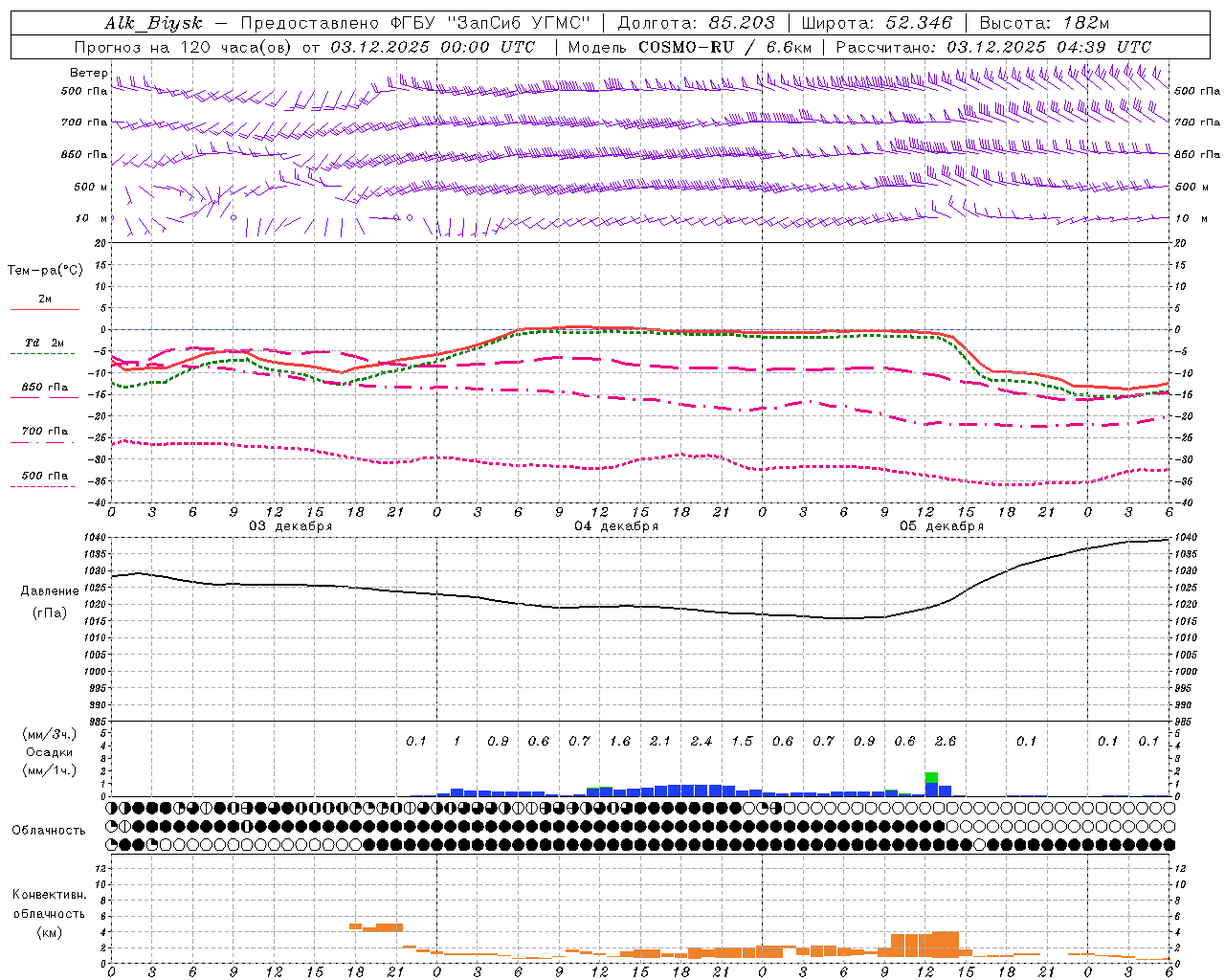1225x980 pixels.
Task: Click the Ветер panel label
Action: pos(88,73)
